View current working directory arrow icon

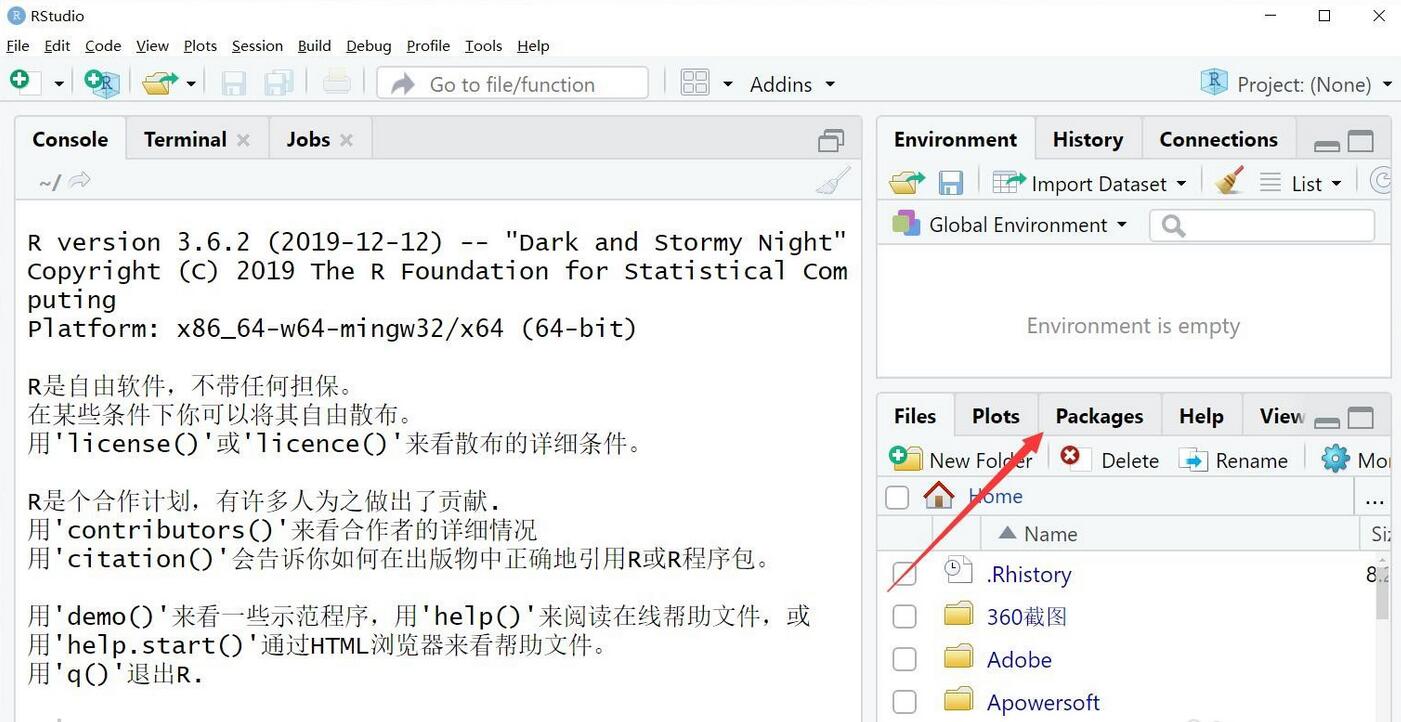80,181
